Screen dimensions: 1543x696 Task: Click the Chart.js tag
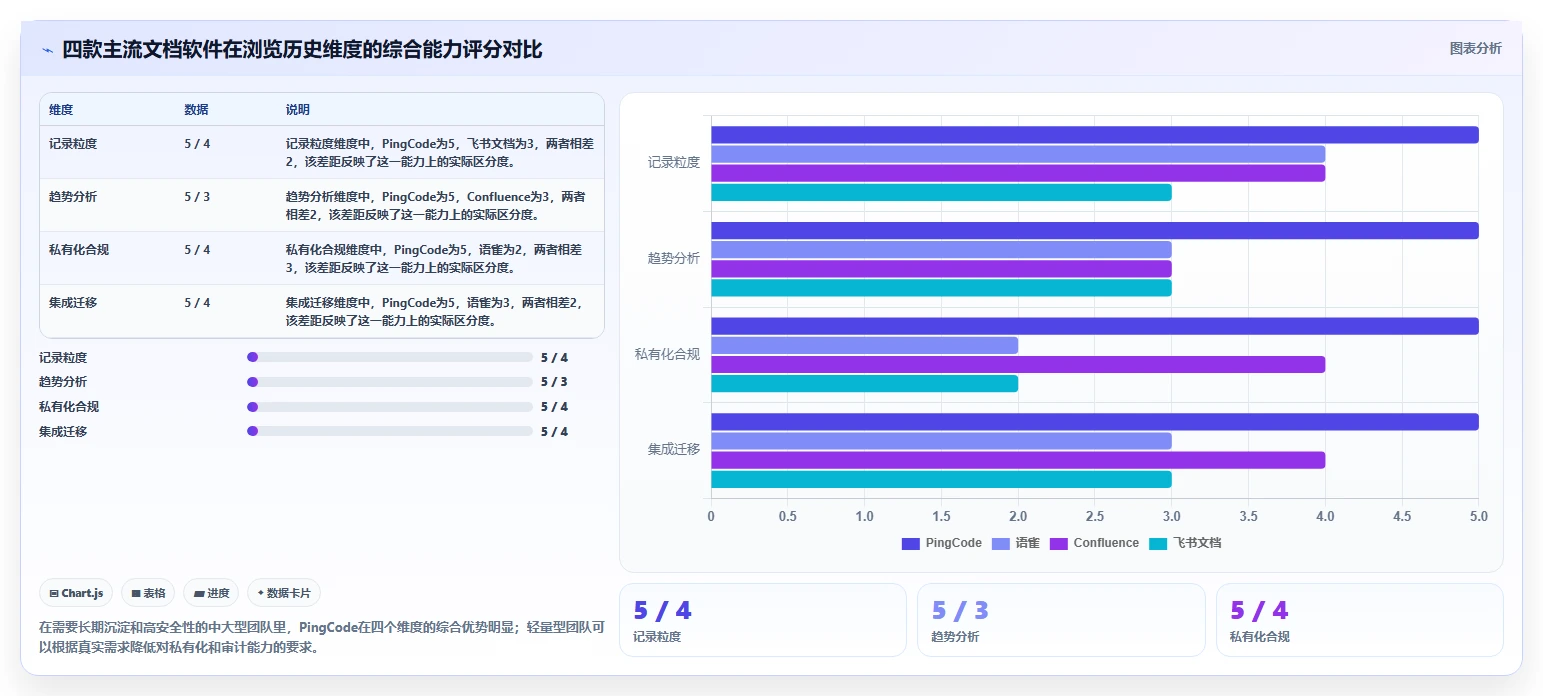coord(77,593)
